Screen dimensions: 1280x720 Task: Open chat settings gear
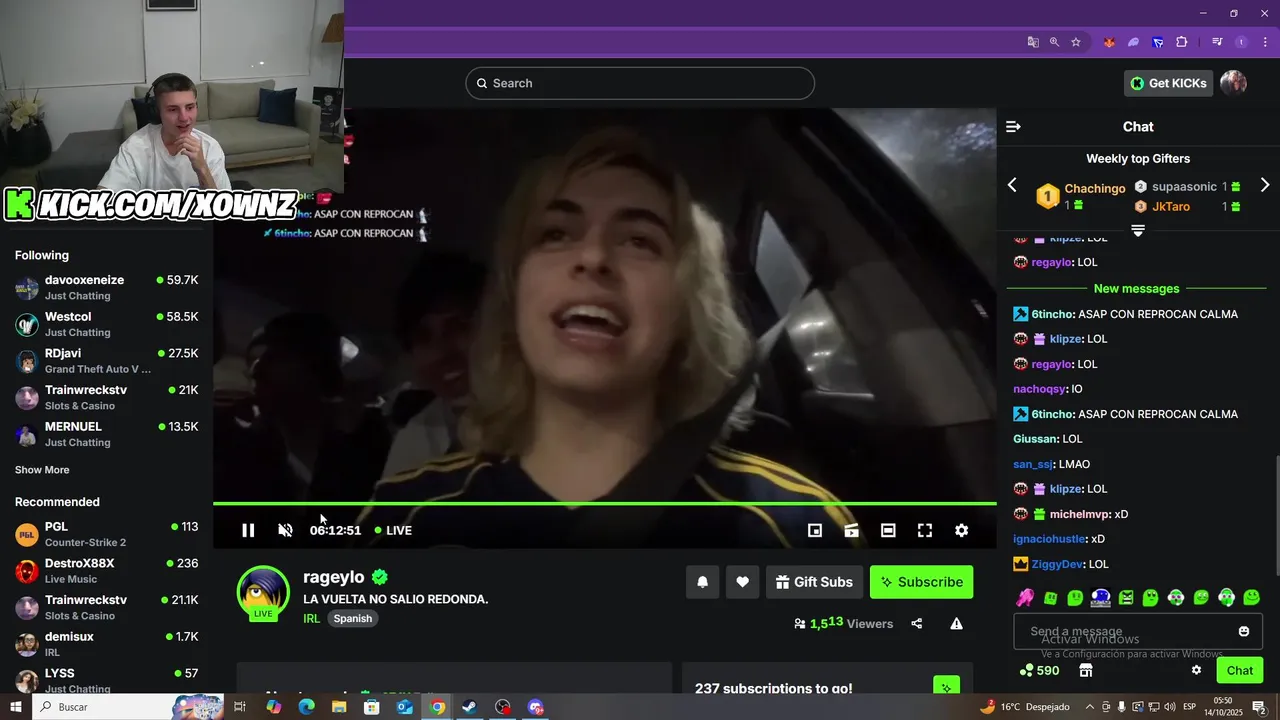1196,670
